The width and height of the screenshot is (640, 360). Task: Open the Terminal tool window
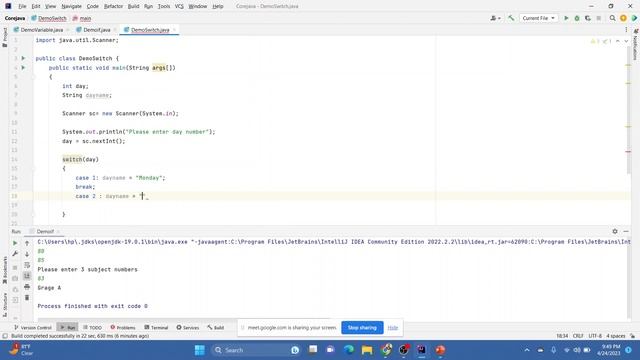pos(156,327)
